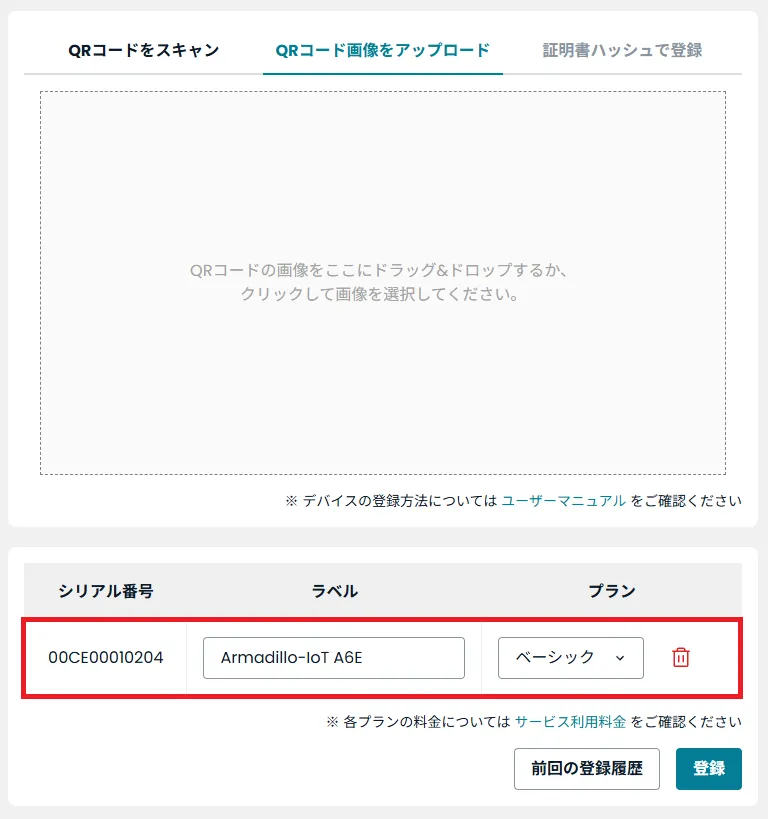Screen dimensions: 768x819
Task: View サービス利用料金 pricing page
Action: [570, 720]
